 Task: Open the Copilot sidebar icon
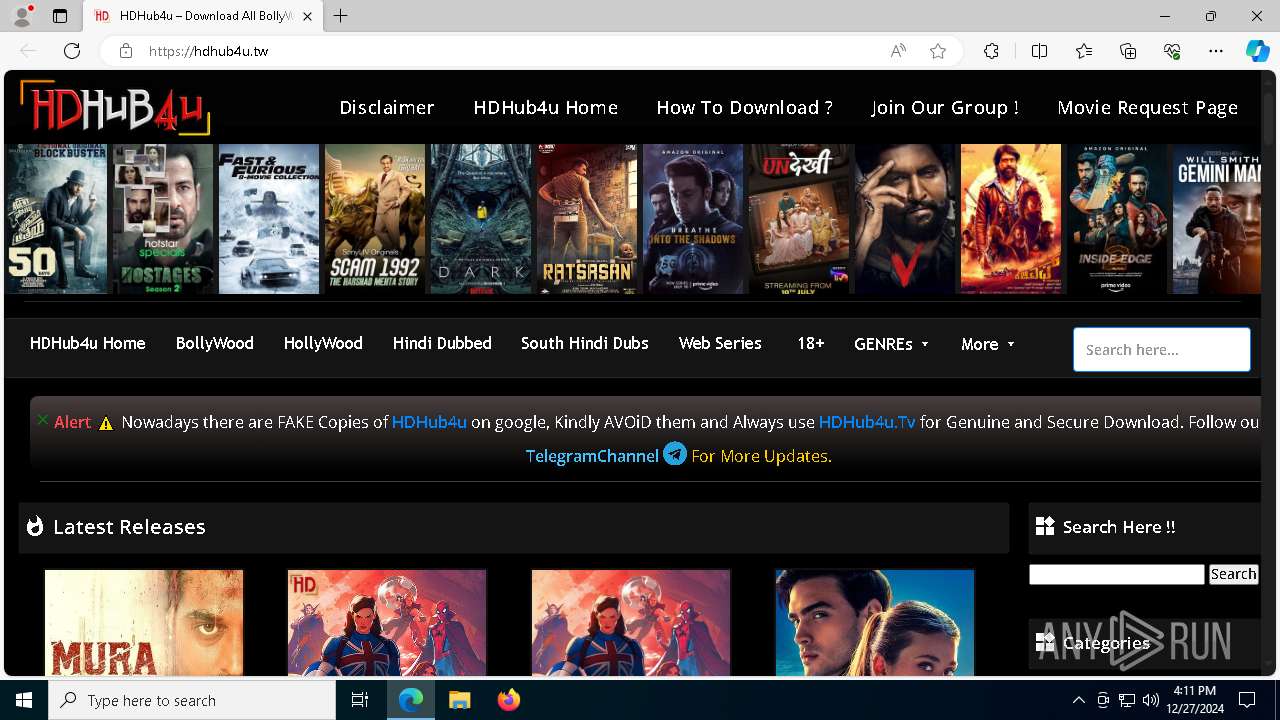pos(1257,51)
